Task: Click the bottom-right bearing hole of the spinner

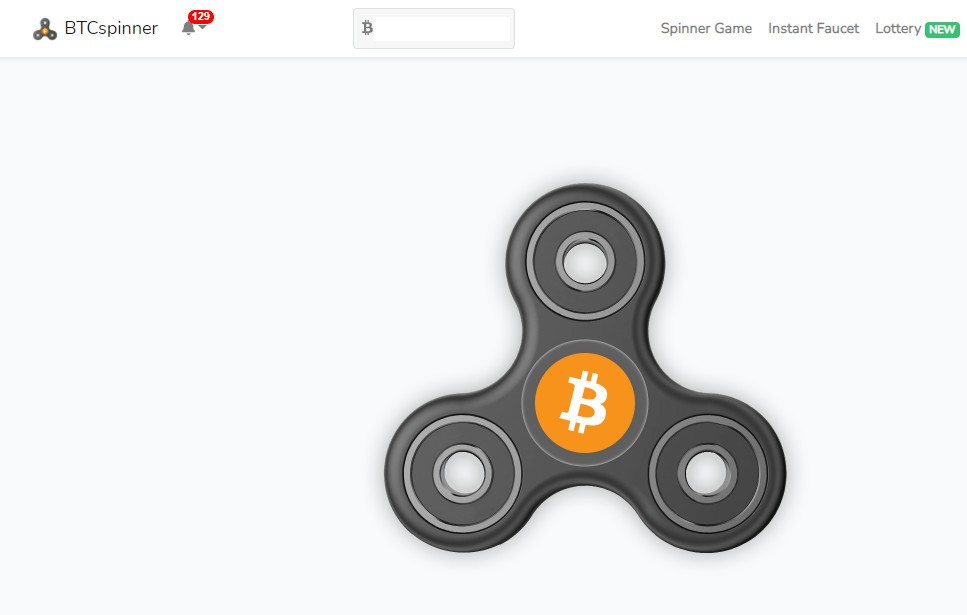Action: click(707, 474)
